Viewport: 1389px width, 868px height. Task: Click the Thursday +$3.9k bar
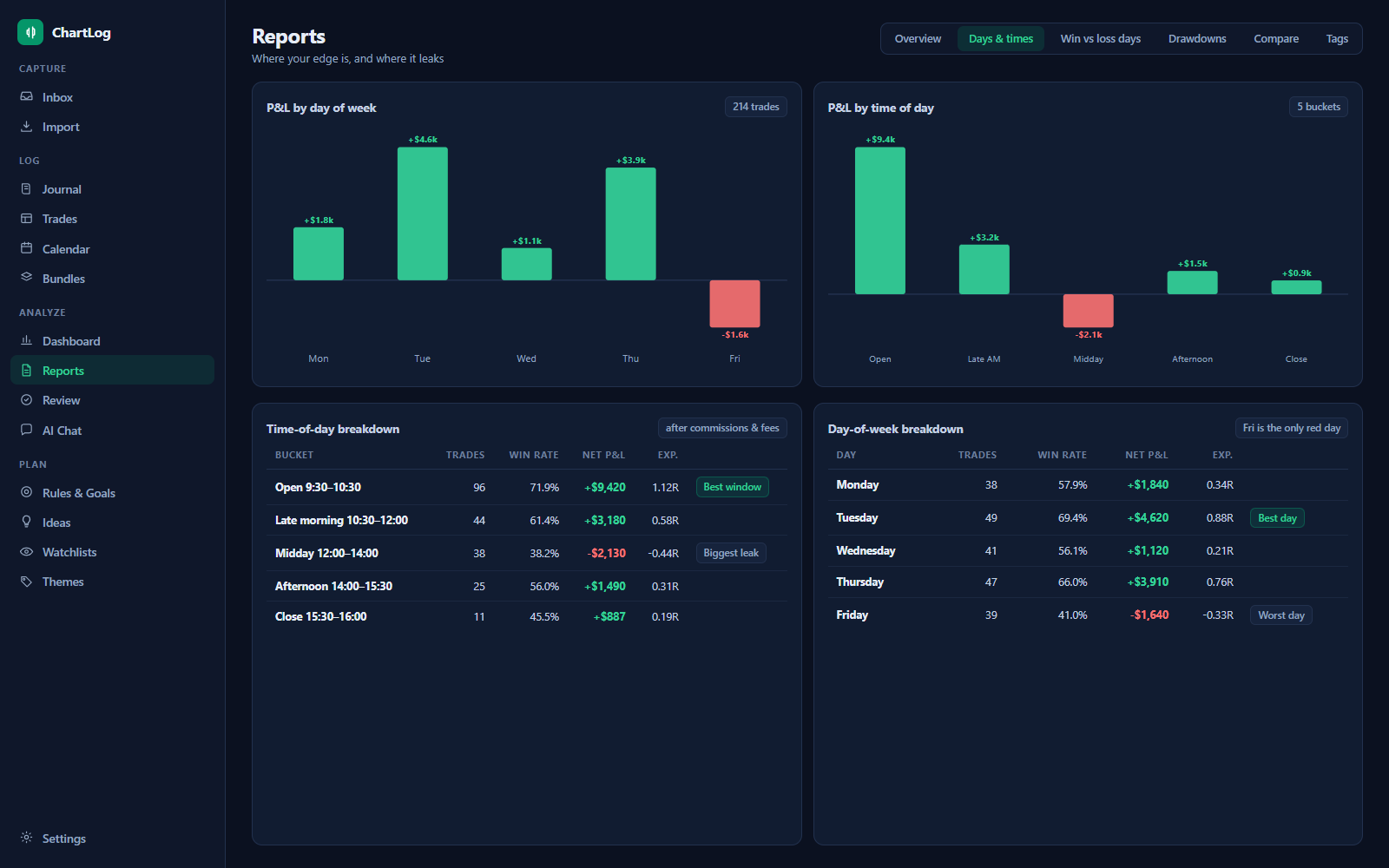[x=630, y=224]
